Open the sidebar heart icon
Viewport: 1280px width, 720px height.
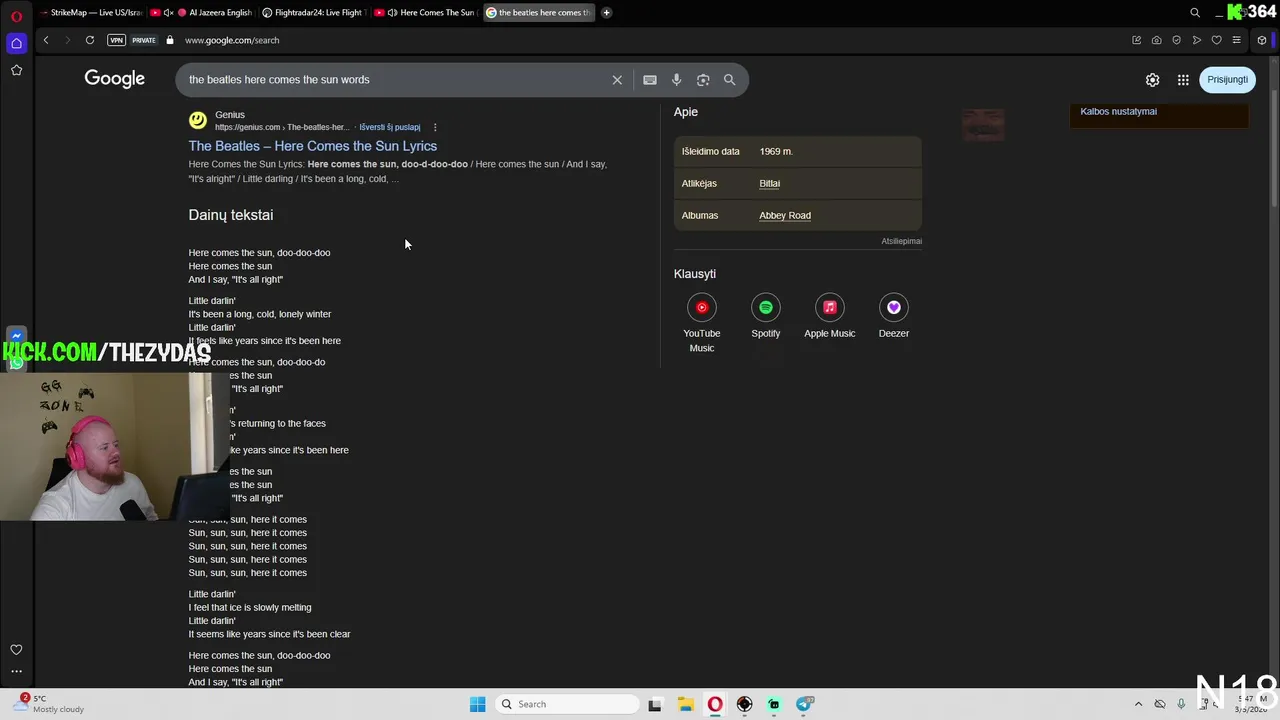16,650
